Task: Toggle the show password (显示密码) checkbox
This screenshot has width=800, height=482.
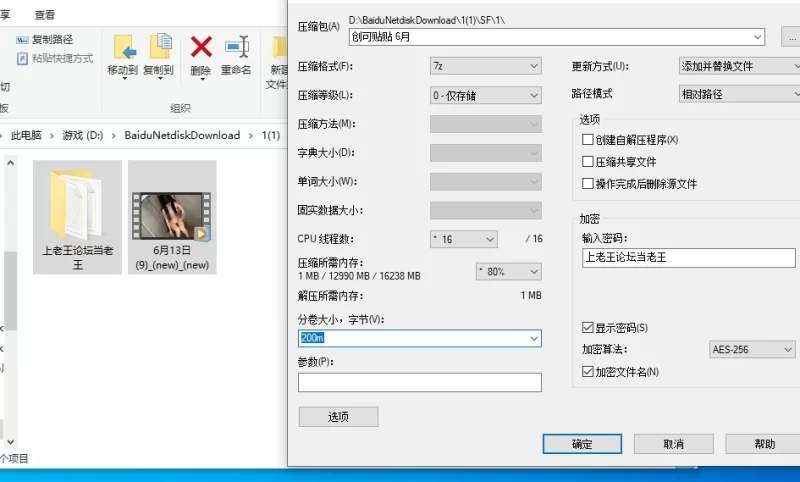Action: click(588, 327)
